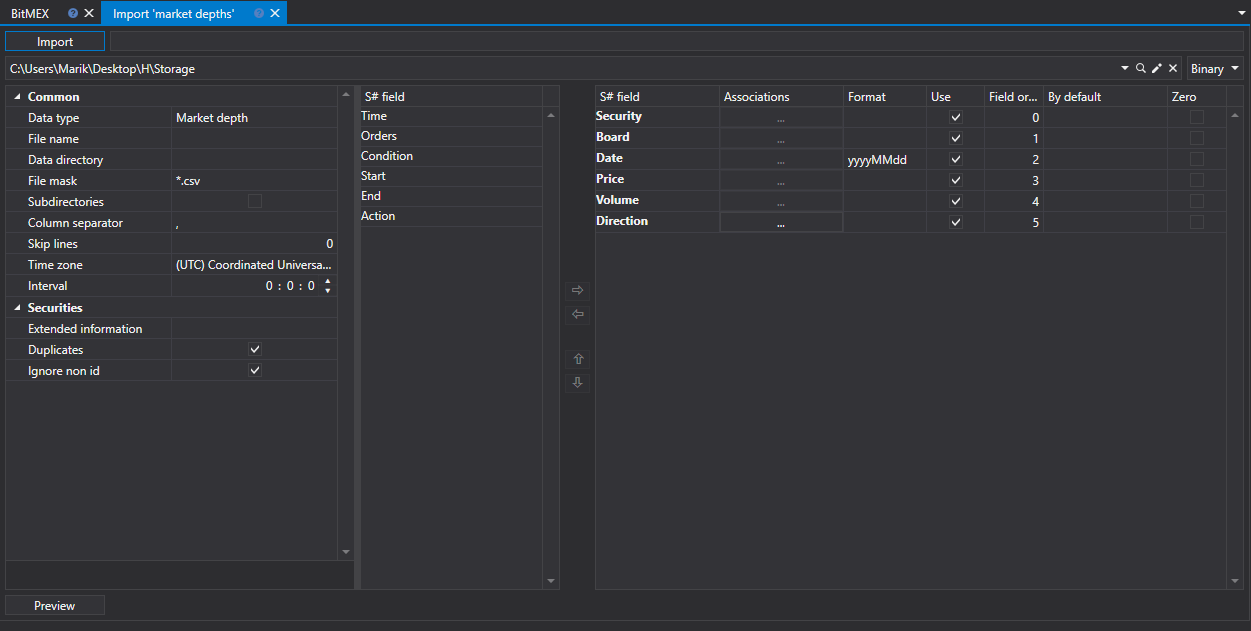This screenshot has width=1251, height=631.
Task: Uncheck the Duplicates checkbox
Action: 255,350
